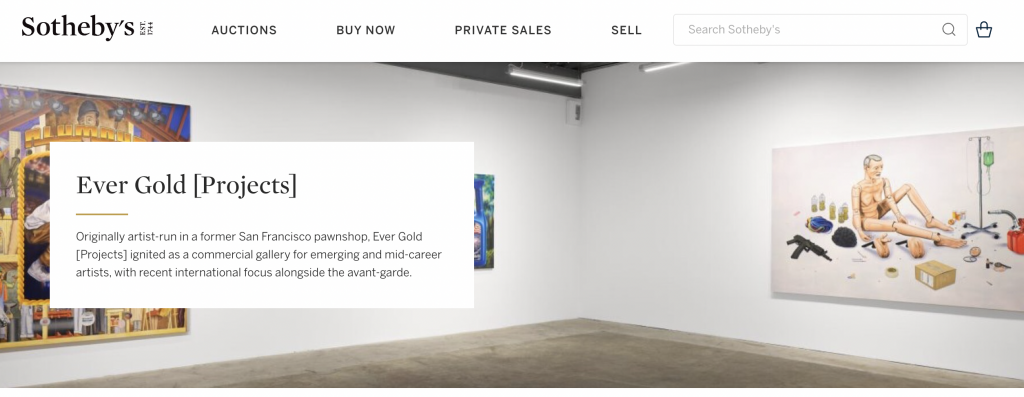Click the cardboard box in the right painting
This screenshot has width=1024, height=397.
point(935,274)
